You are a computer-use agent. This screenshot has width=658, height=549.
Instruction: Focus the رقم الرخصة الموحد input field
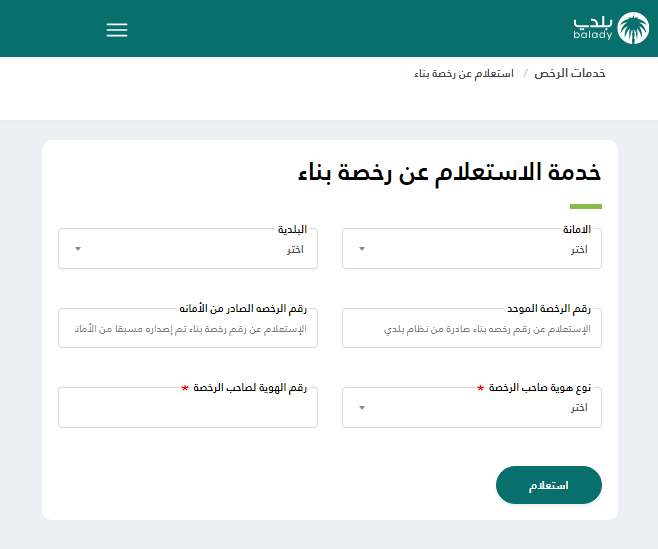[x=472, y=328]
